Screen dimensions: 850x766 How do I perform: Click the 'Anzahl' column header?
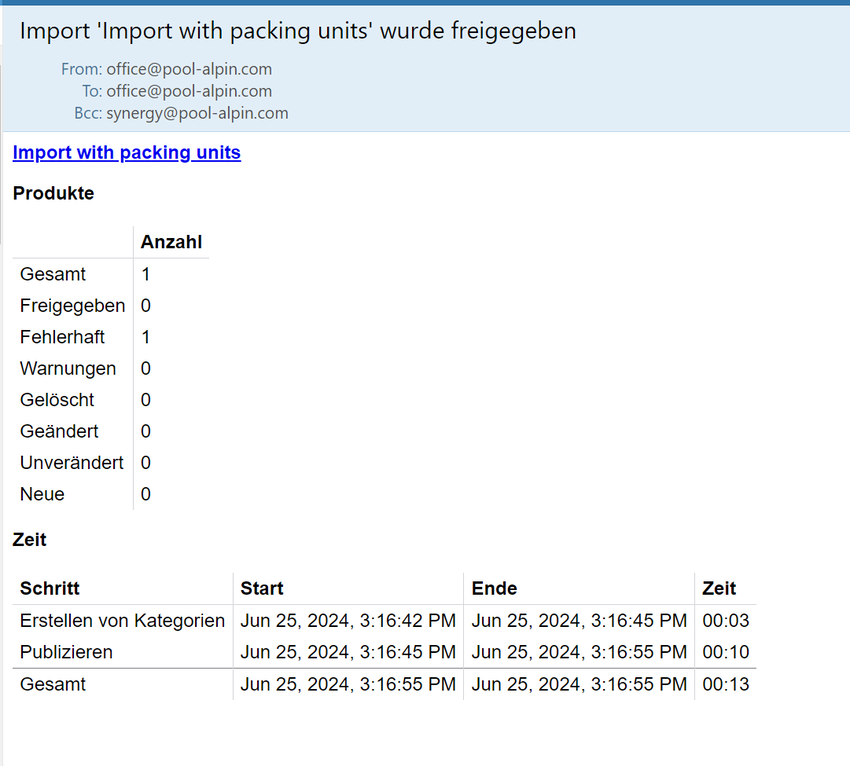click(x=171, y=242)
